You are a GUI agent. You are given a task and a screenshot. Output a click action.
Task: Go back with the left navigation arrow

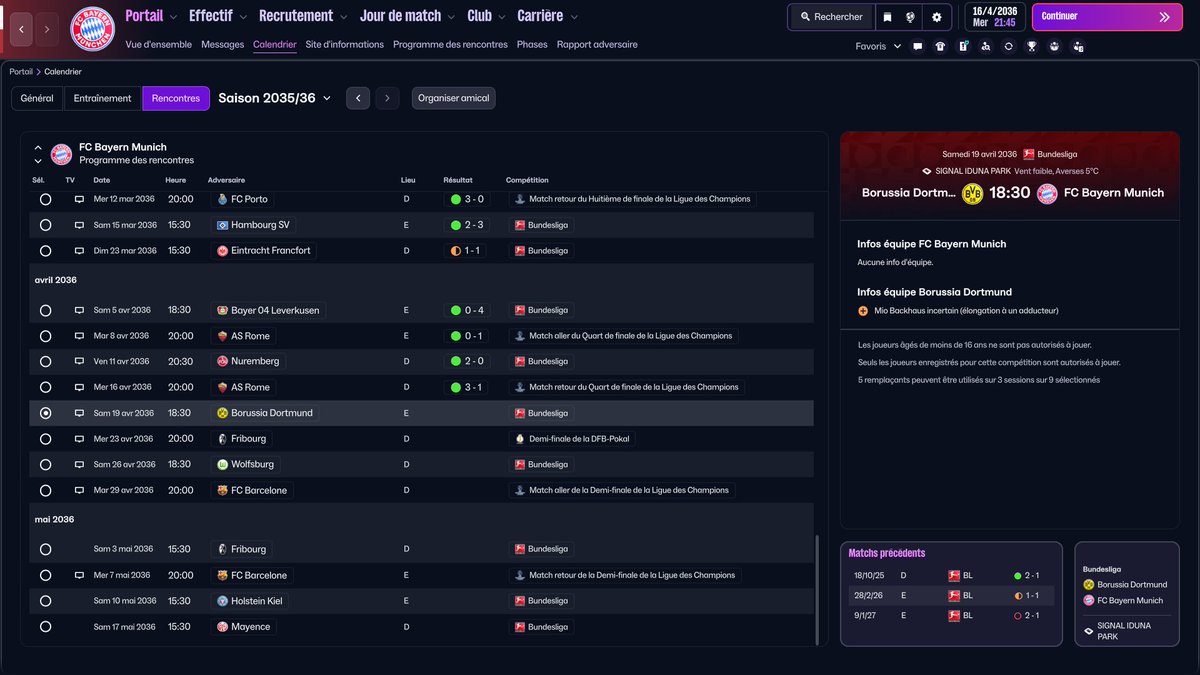pyautogui.click(x=22, y=30)
